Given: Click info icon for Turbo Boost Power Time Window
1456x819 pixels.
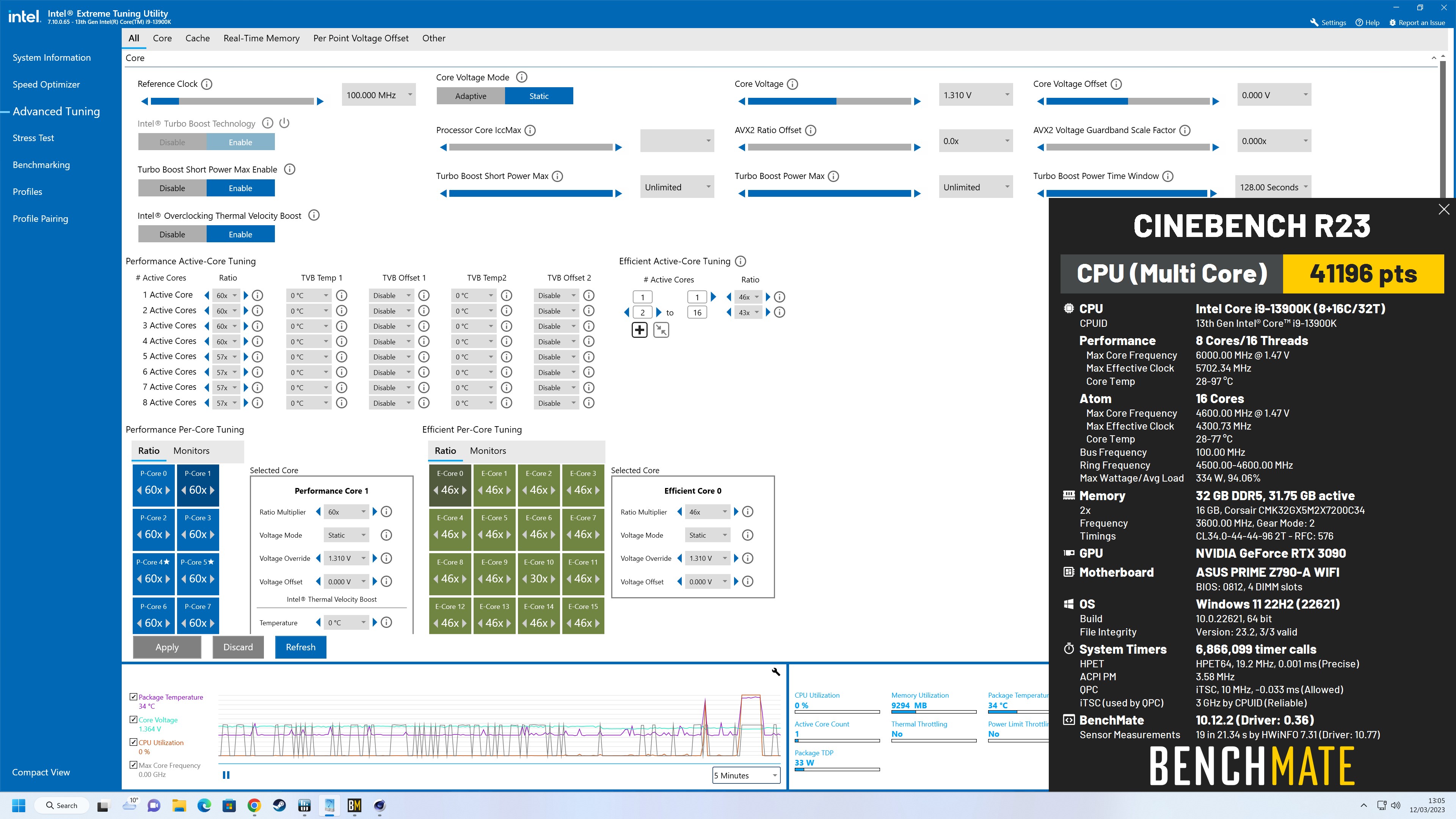Looking at the screenshot, I should pos(1168,176).
